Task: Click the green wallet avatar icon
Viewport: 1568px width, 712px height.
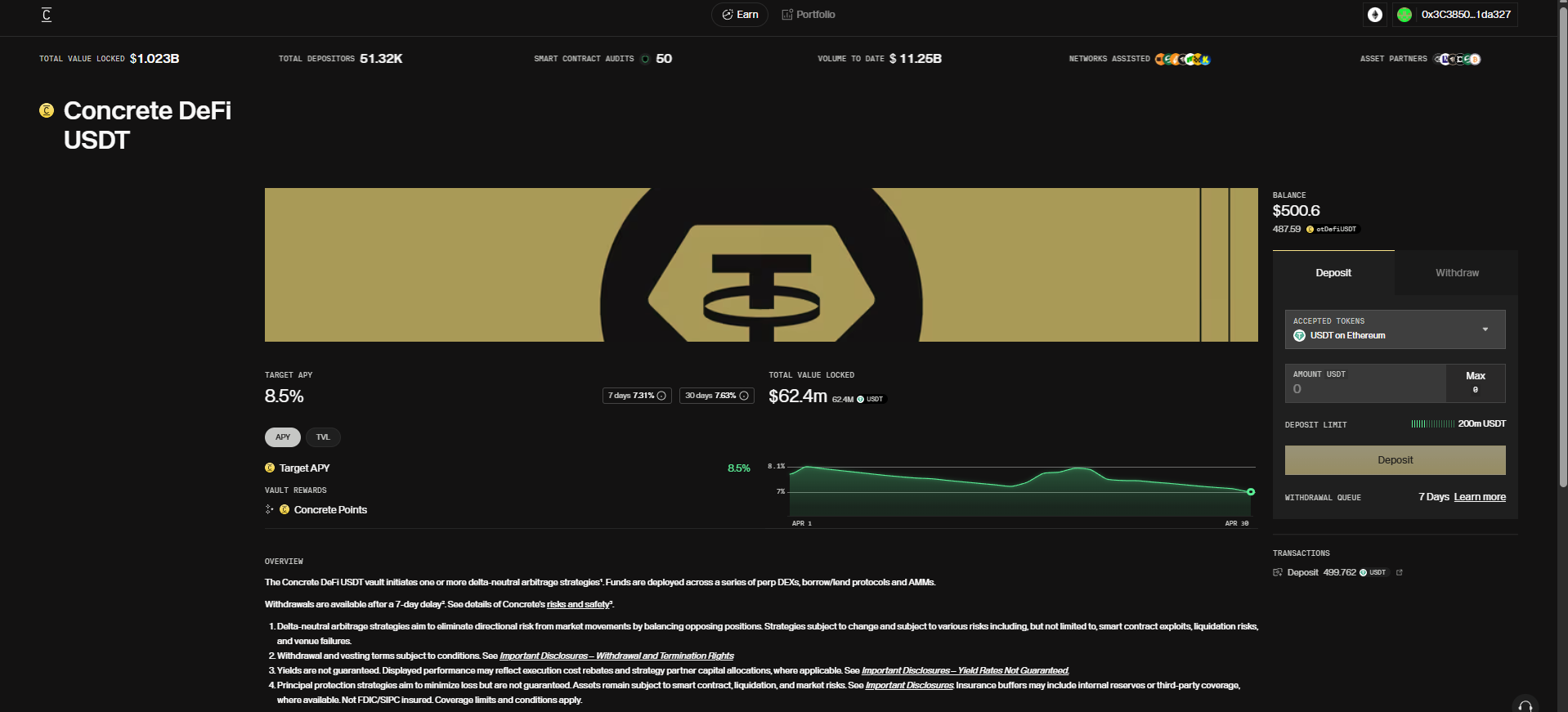Action: [x=1404, y=15]
